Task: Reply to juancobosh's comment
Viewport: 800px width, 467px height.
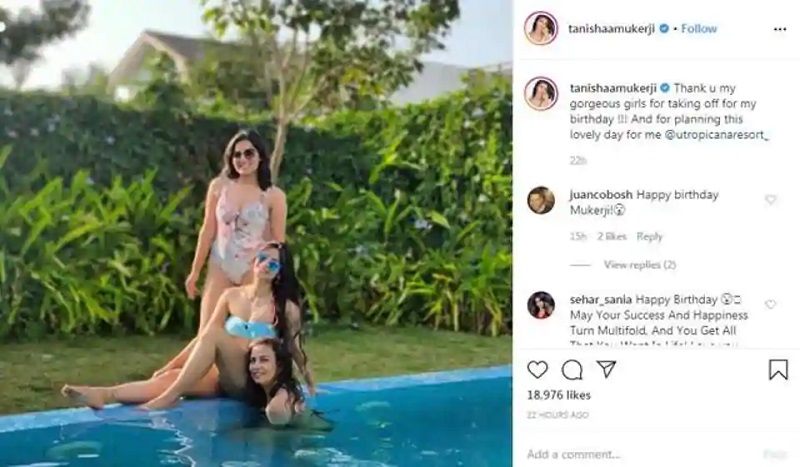Action: [x=649, y=236]
